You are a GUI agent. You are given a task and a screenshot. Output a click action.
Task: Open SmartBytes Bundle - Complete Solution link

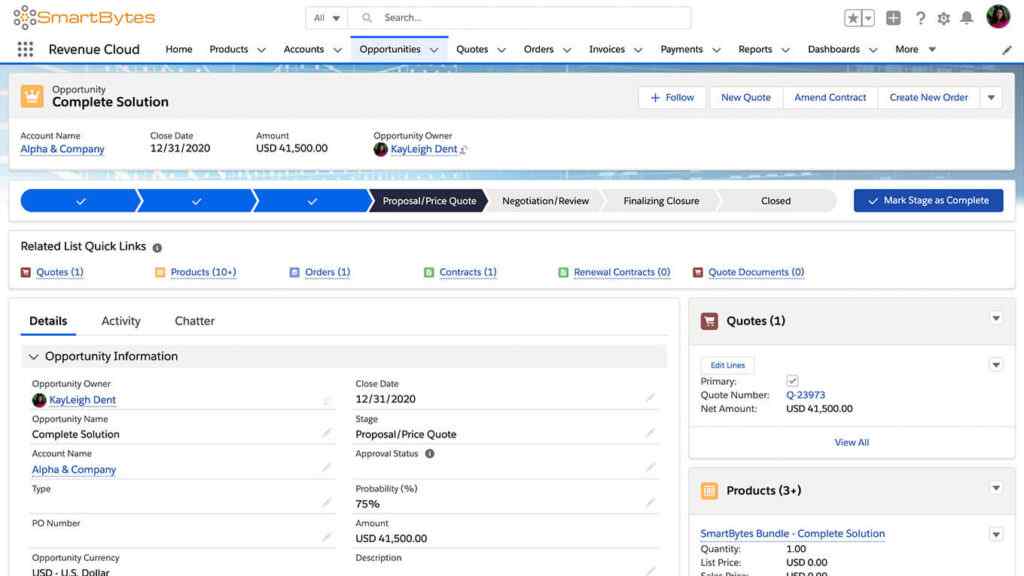792,534
